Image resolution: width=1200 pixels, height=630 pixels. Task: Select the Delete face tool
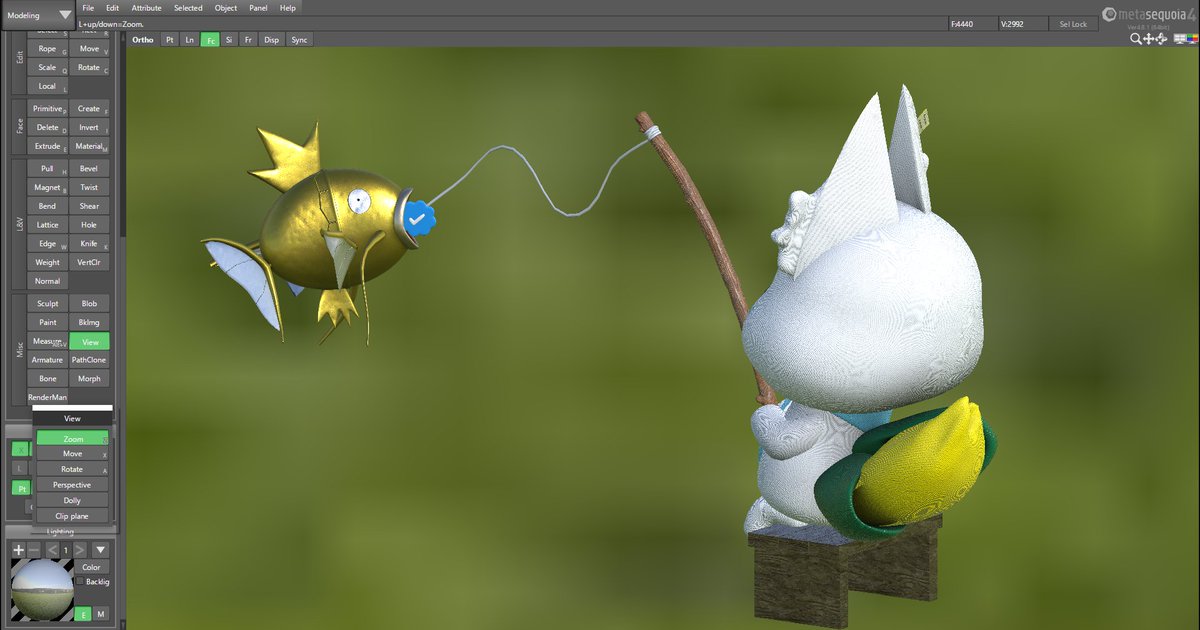[x=47, y=127]
